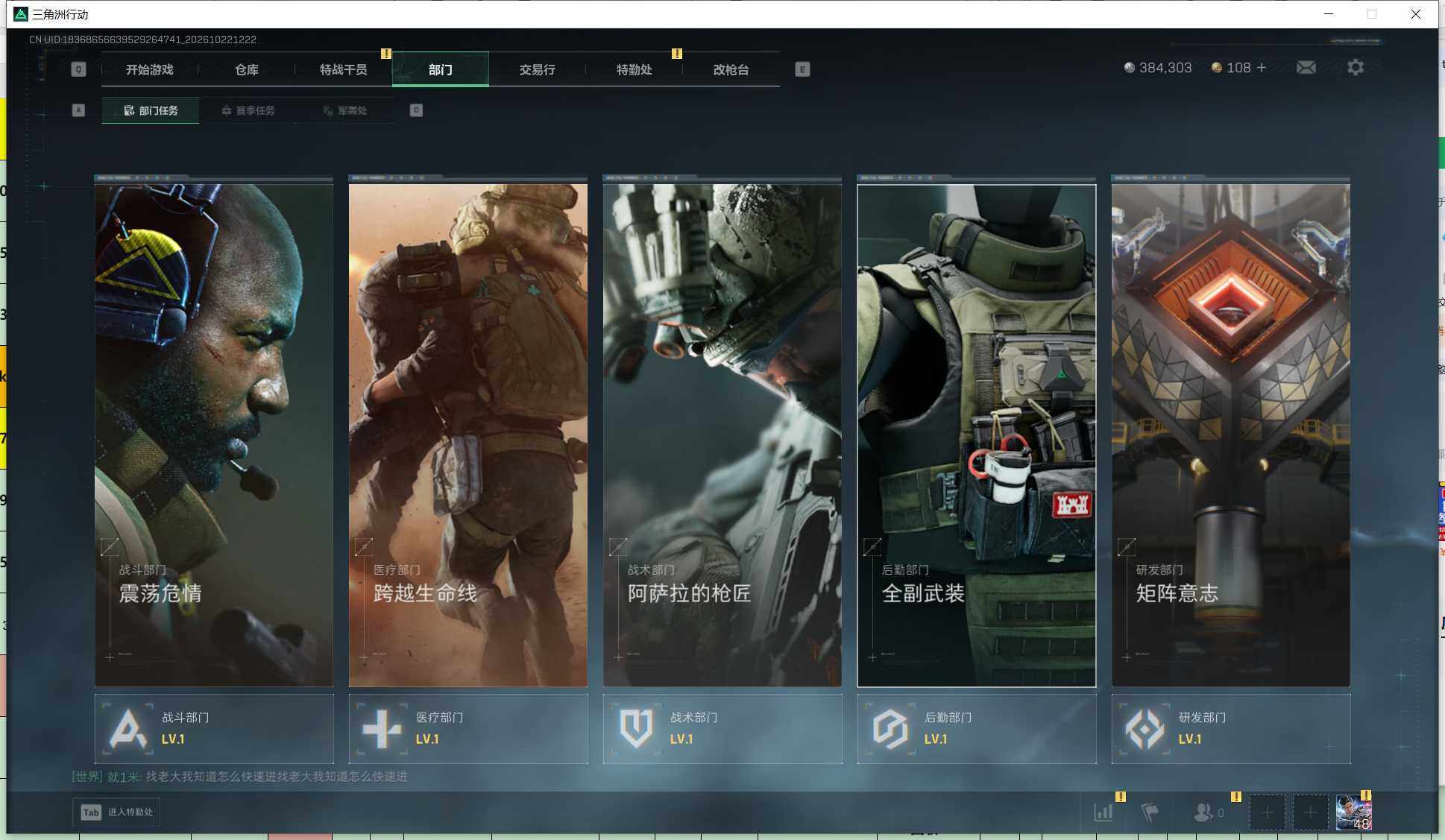Click the flag icon in bottom bar
1445x840 pixels.
[x=1150, y=812]
